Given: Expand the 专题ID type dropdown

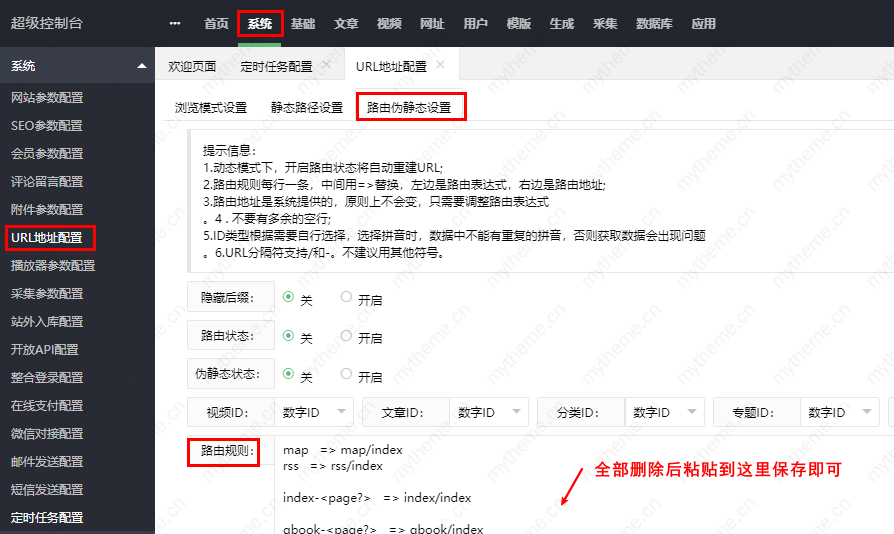Looking at the screenshot, I should pyautogui.click(x=838, y=411).
